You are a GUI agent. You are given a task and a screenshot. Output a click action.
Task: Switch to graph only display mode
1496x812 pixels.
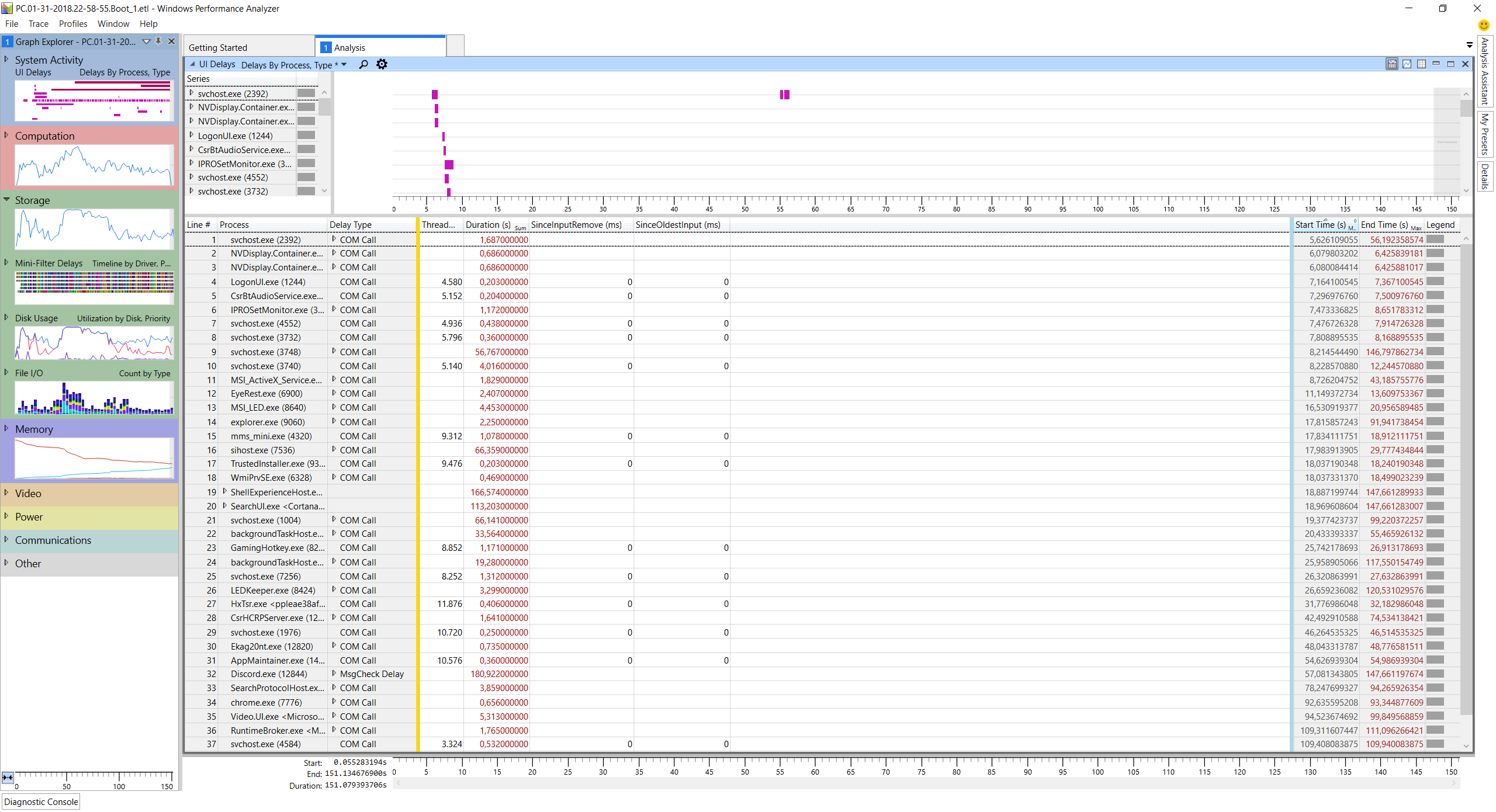1407,64
